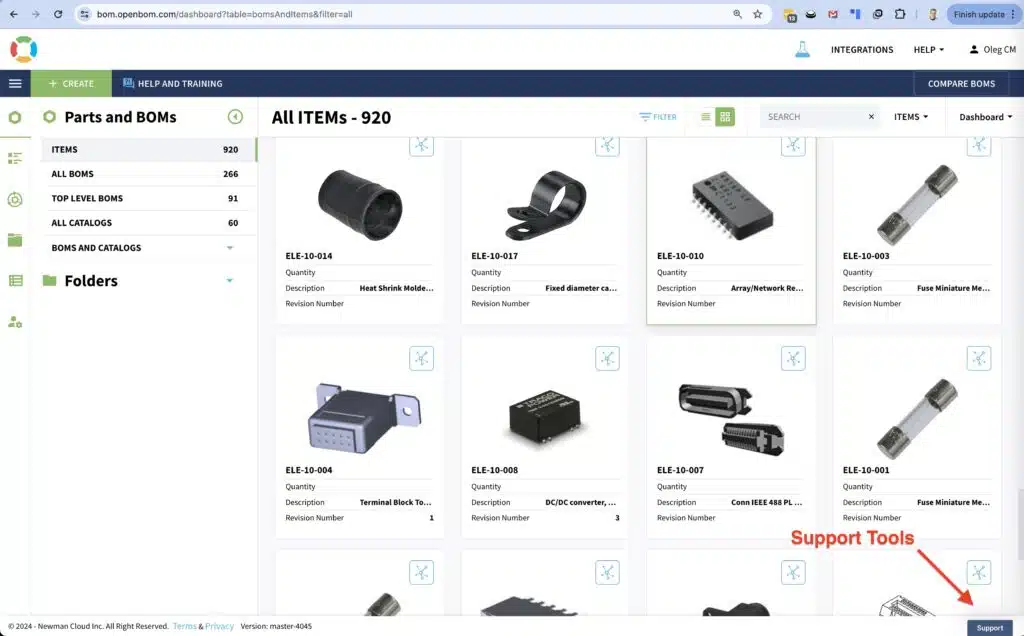Open ELE-10-007 connector thumbnail
The width and height of the screenshot is (1024, 636).
[x=731, y=419]
